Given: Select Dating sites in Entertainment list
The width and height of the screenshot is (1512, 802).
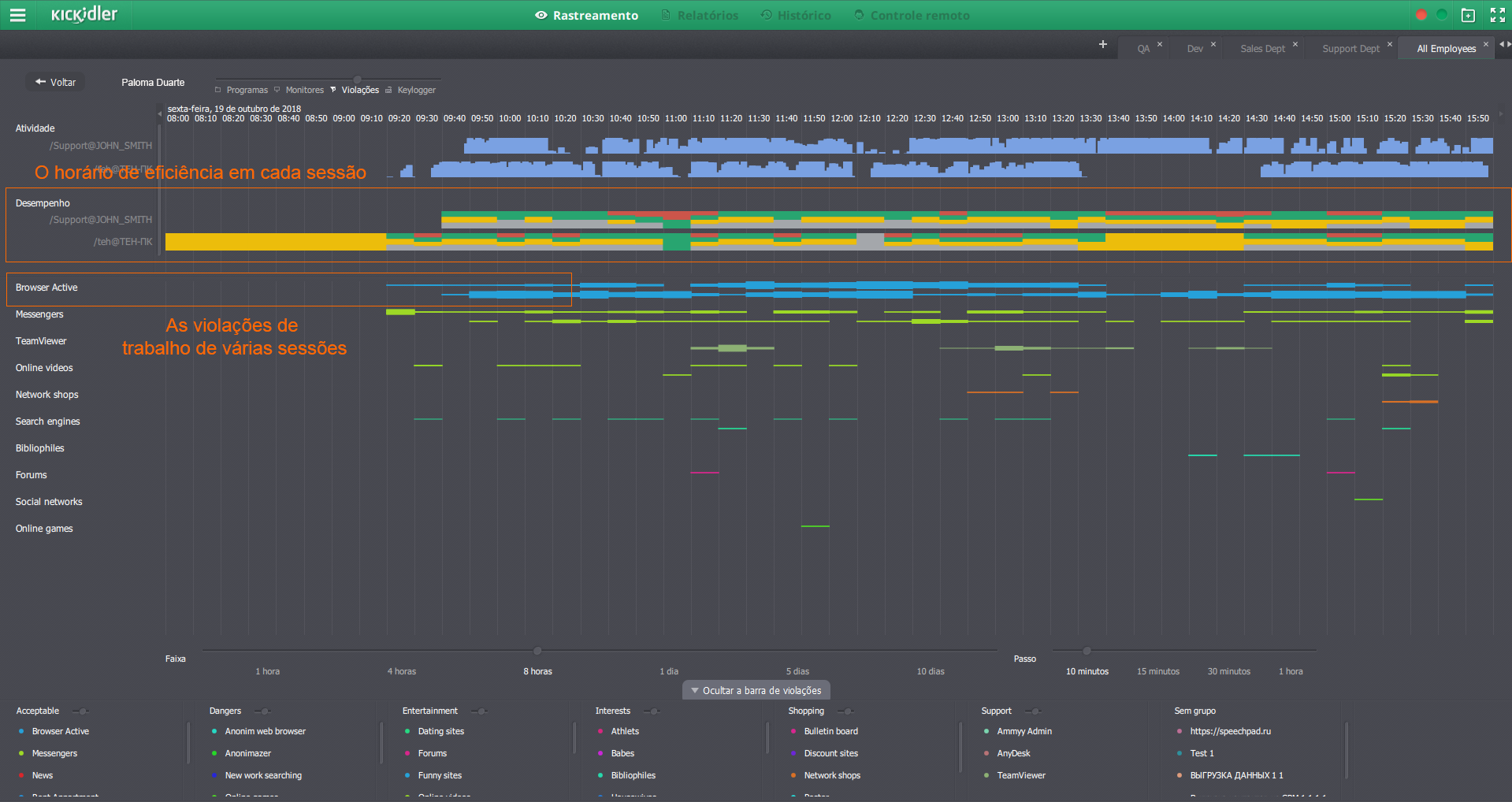Looking at the screenshot, I should coord(440,731).
